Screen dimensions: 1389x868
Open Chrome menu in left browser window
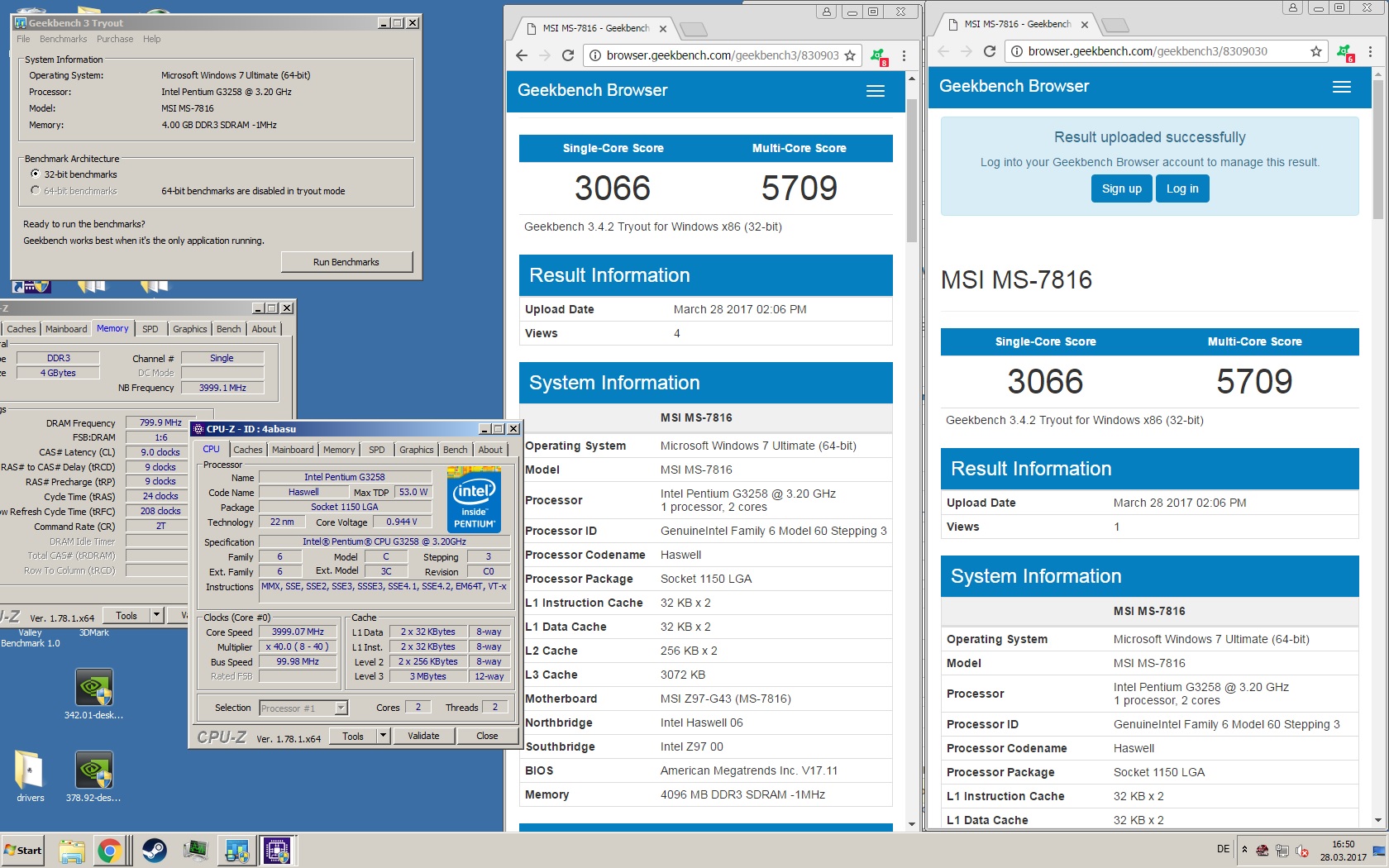905,55
